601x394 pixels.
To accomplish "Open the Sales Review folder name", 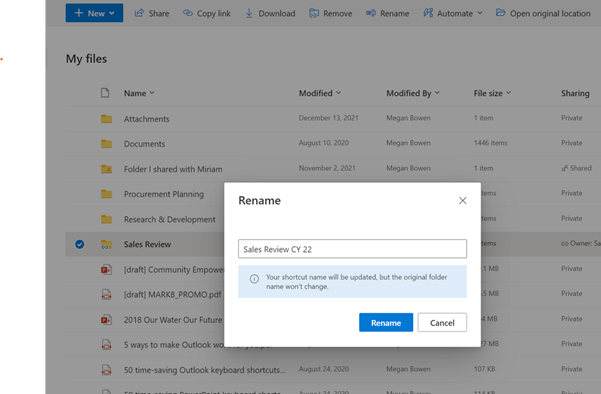I will (147, 244).
